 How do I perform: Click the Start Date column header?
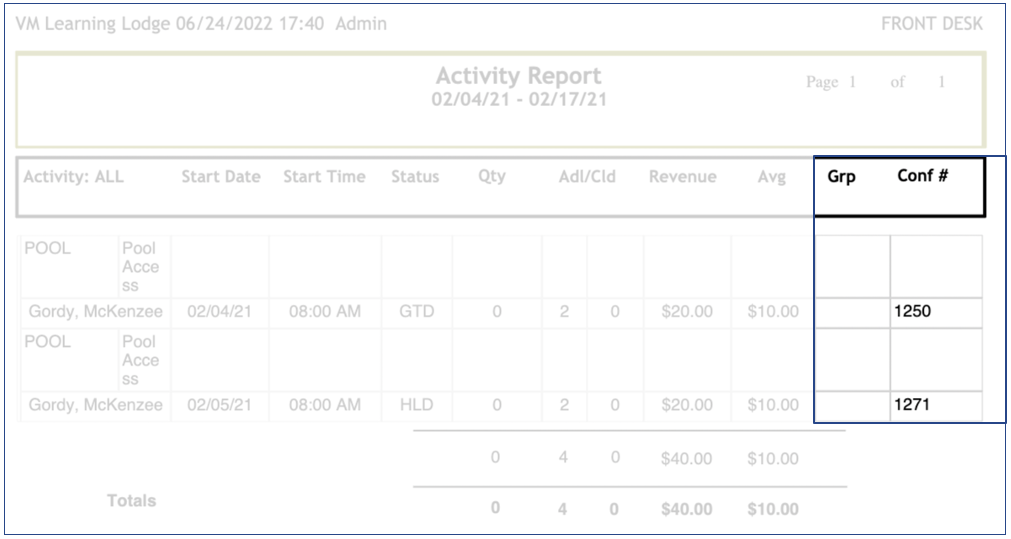click(220, 177)
